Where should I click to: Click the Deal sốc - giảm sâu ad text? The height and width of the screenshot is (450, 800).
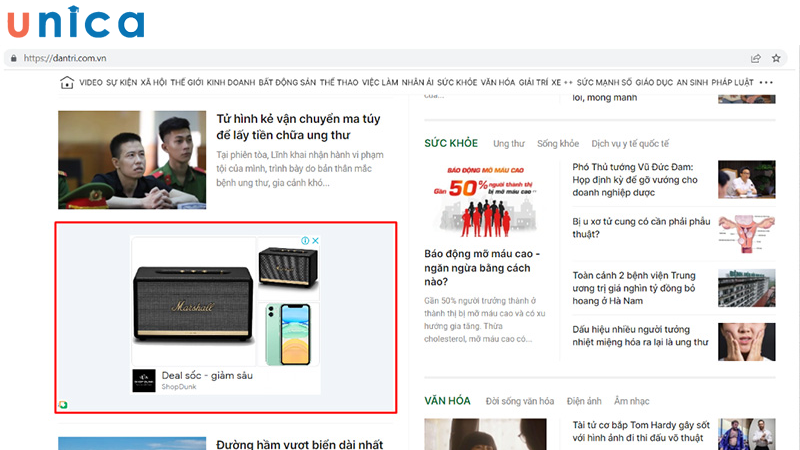coord(207,376)
